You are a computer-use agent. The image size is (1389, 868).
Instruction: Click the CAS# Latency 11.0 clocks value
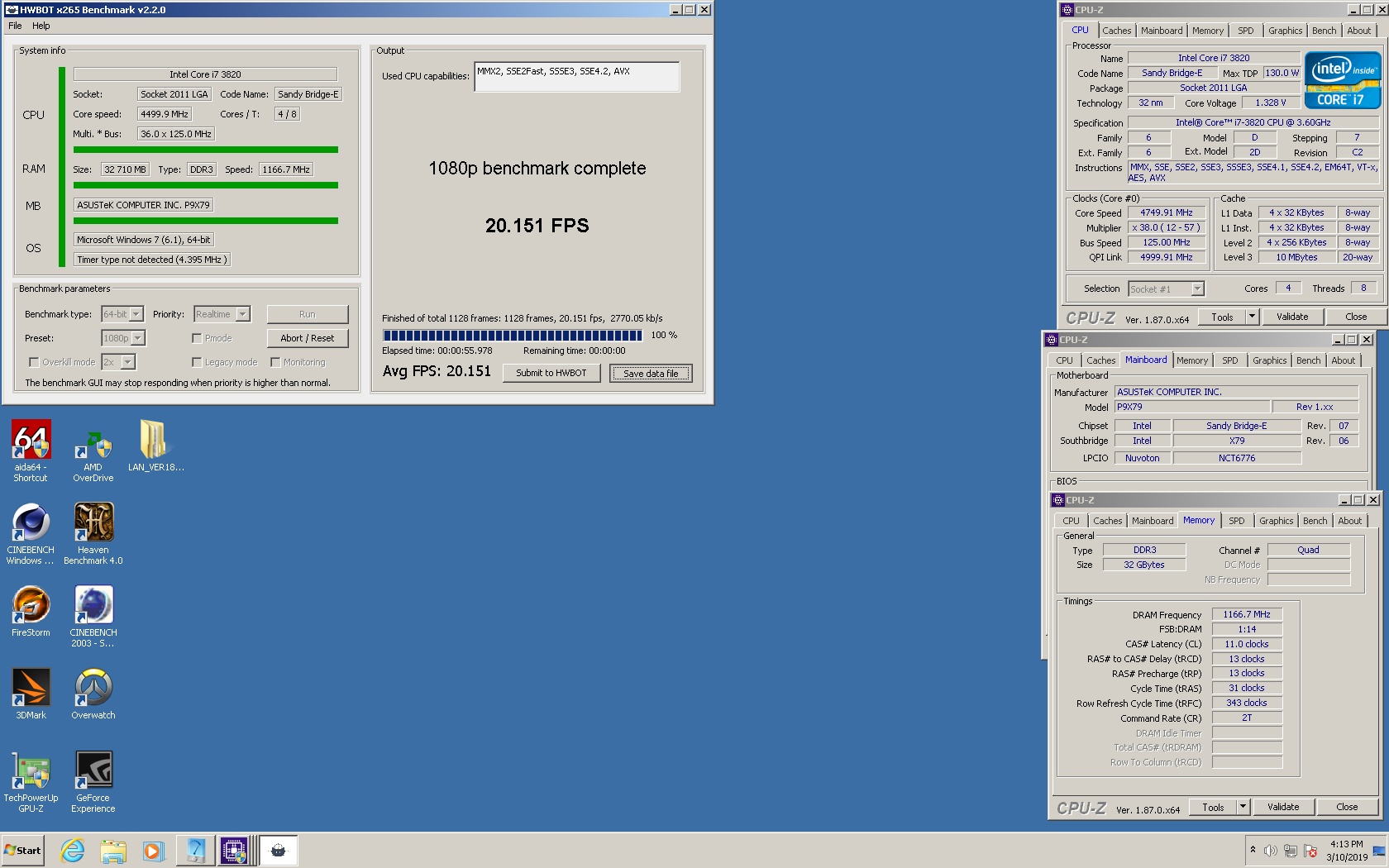(1247, 644)
